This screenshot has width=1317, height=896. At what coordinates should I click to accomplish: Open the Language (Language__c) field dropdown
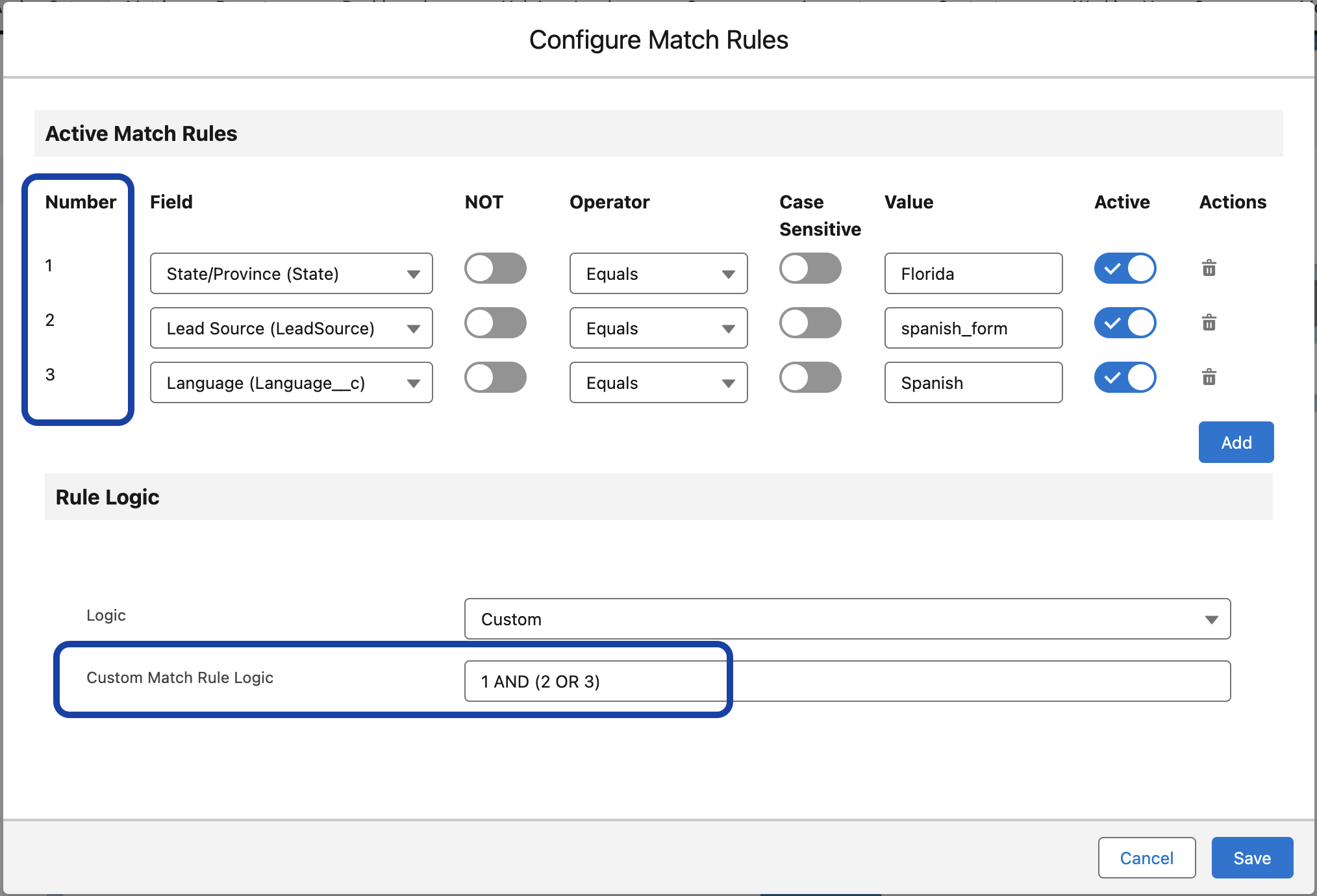(x=292, y=382)
